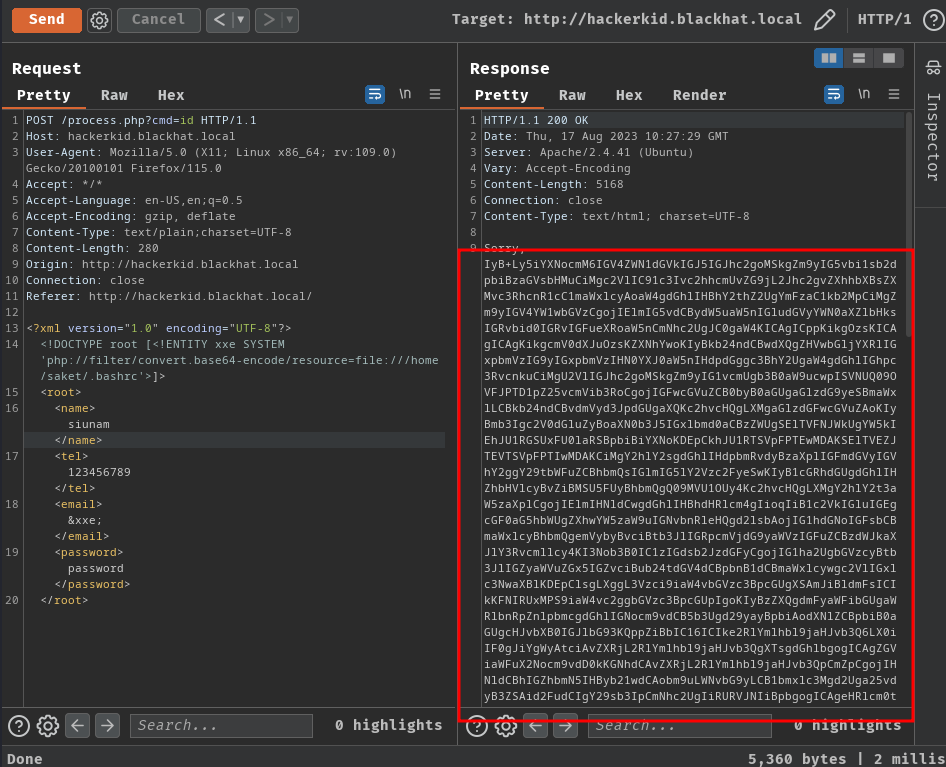Click the 123456789 tel value
Viewport: 946px width, 767px height.
(99, 472)
